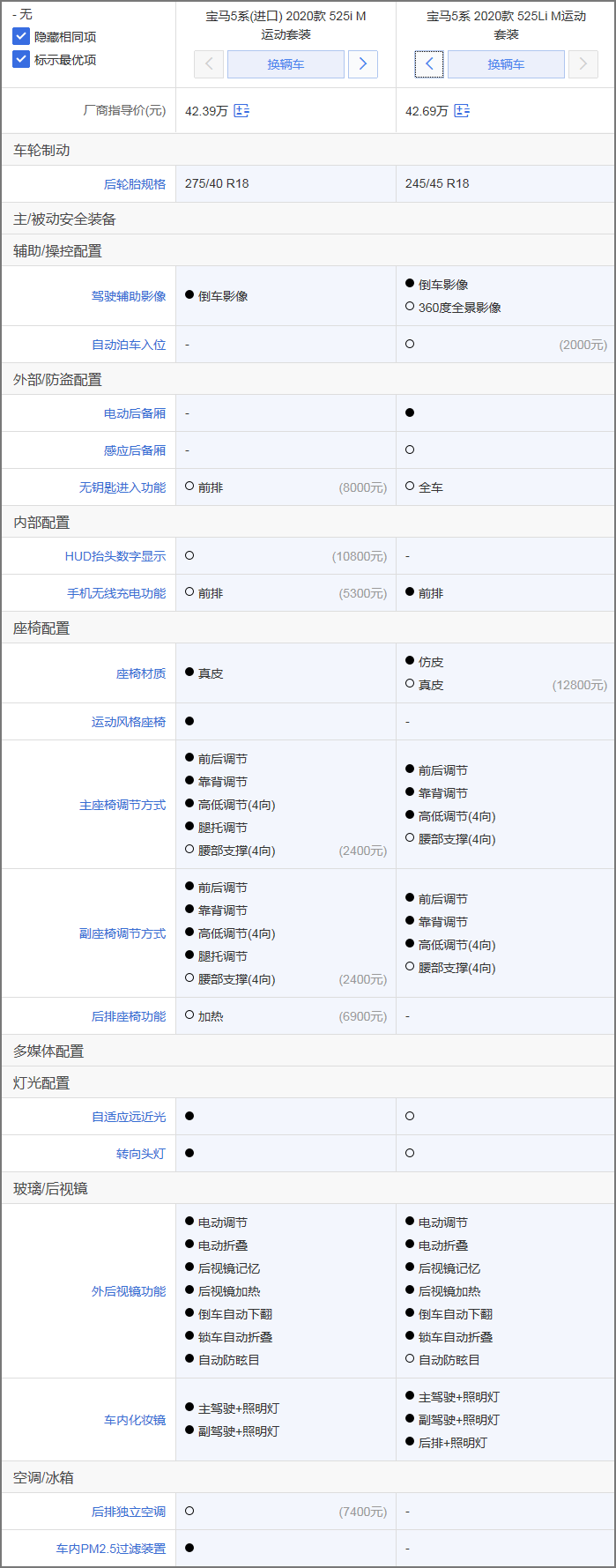Image resolution: width=616 pixels, height=1568 pixels.
Task: Click 换辆车 under 525i M运动套装
Action: coord(286,64)
